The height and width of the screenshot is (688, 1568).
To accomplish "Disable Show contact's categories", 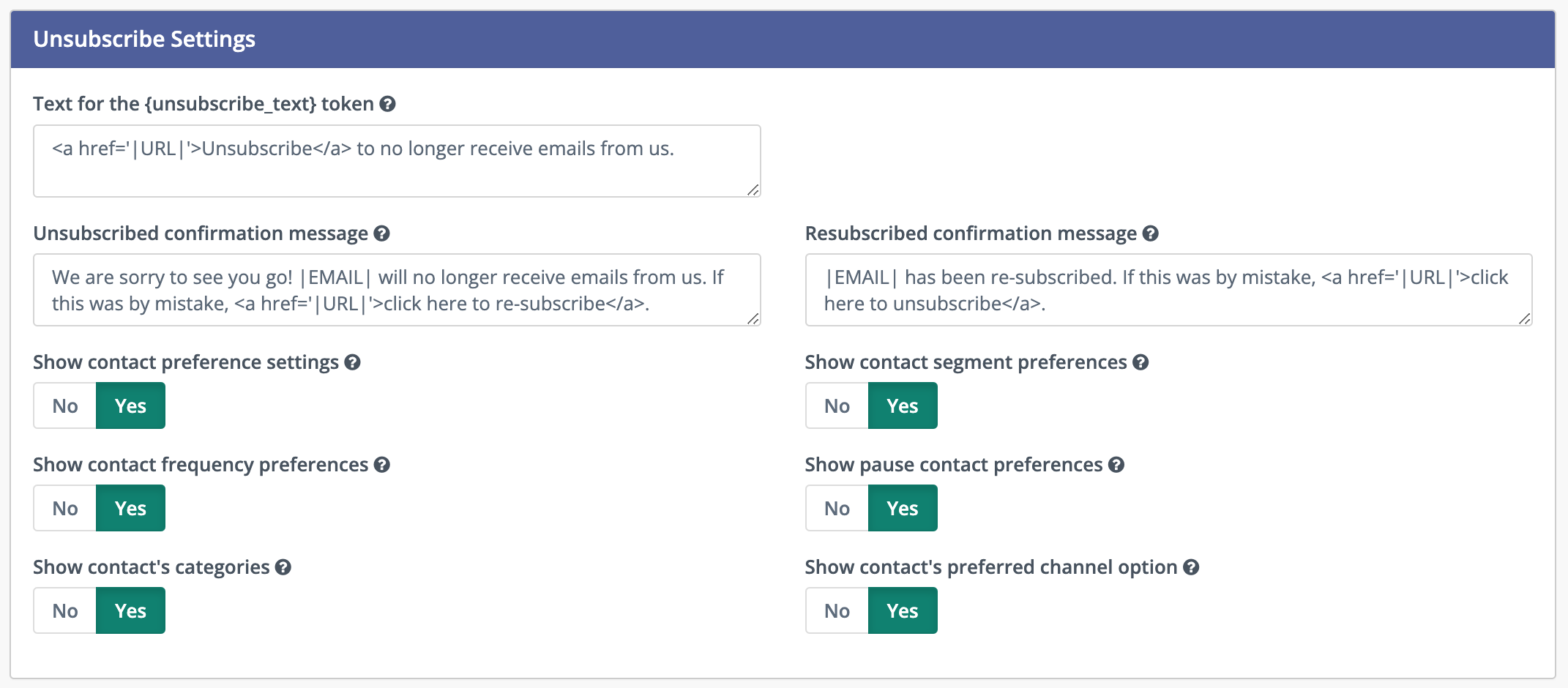I will coord(64,610).
